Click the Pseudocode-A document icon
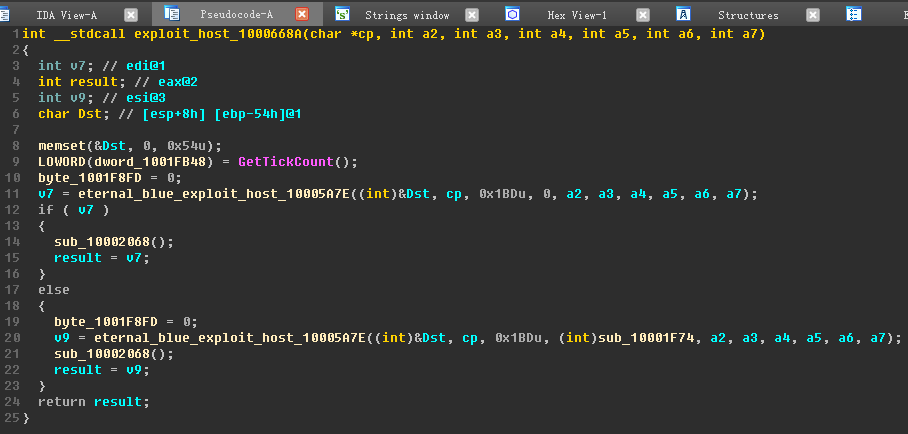 [x=172, y=14]
